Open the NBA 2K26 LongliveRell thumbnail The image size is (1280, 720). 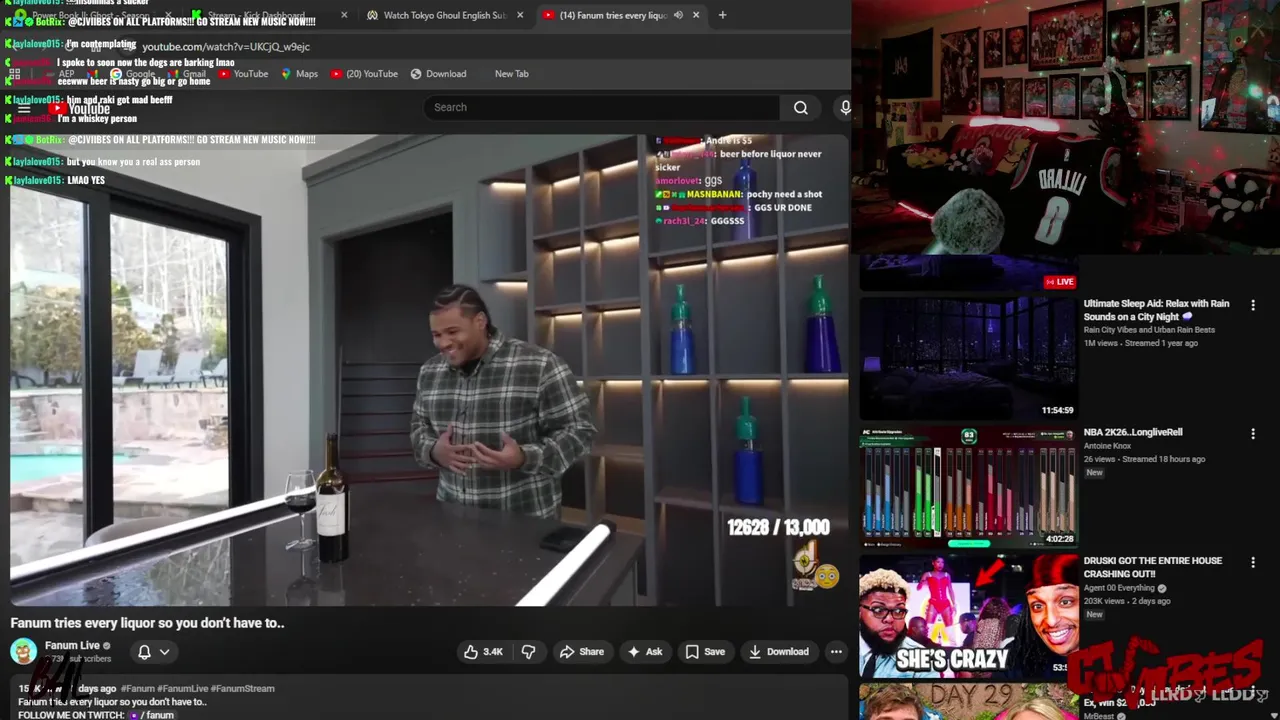tap(968, 486)
